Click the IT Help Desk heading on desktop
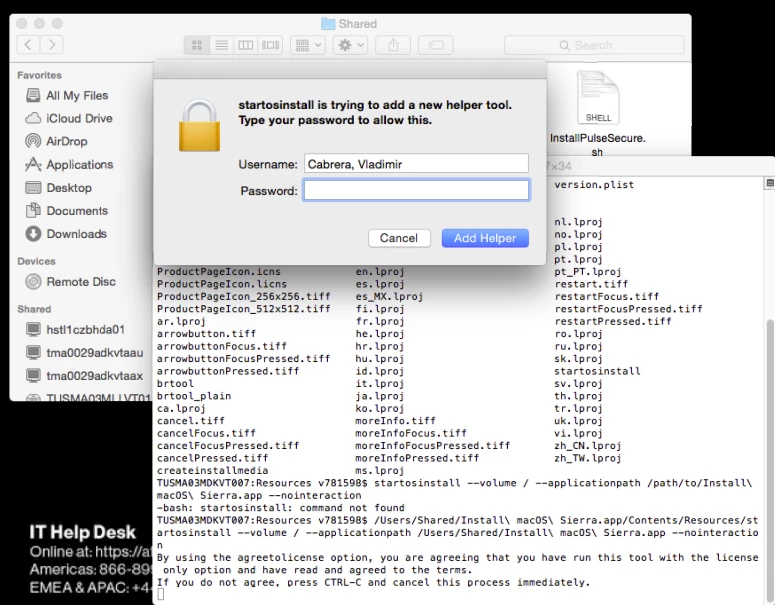 [82, 532]
